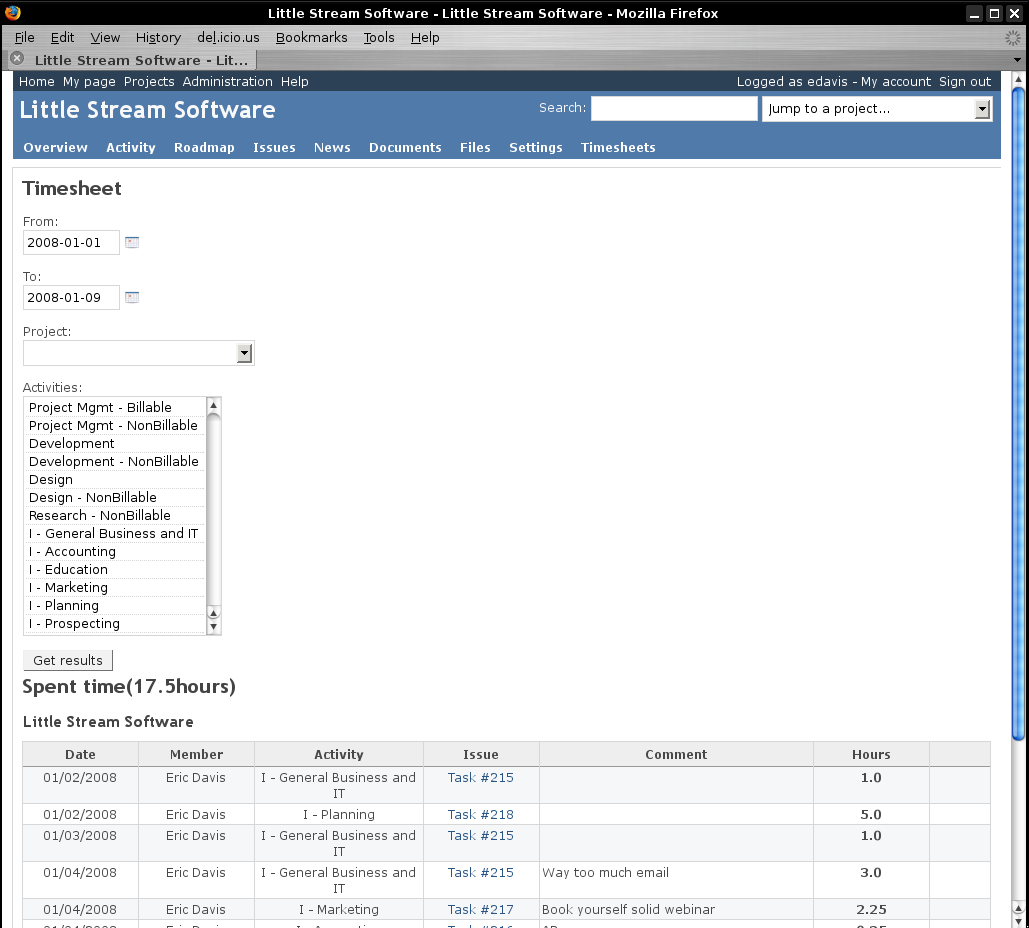The height and width of the screenshot is (928, 1029).
Task: Click the Firefox logo in title bar
Action: 13,13
